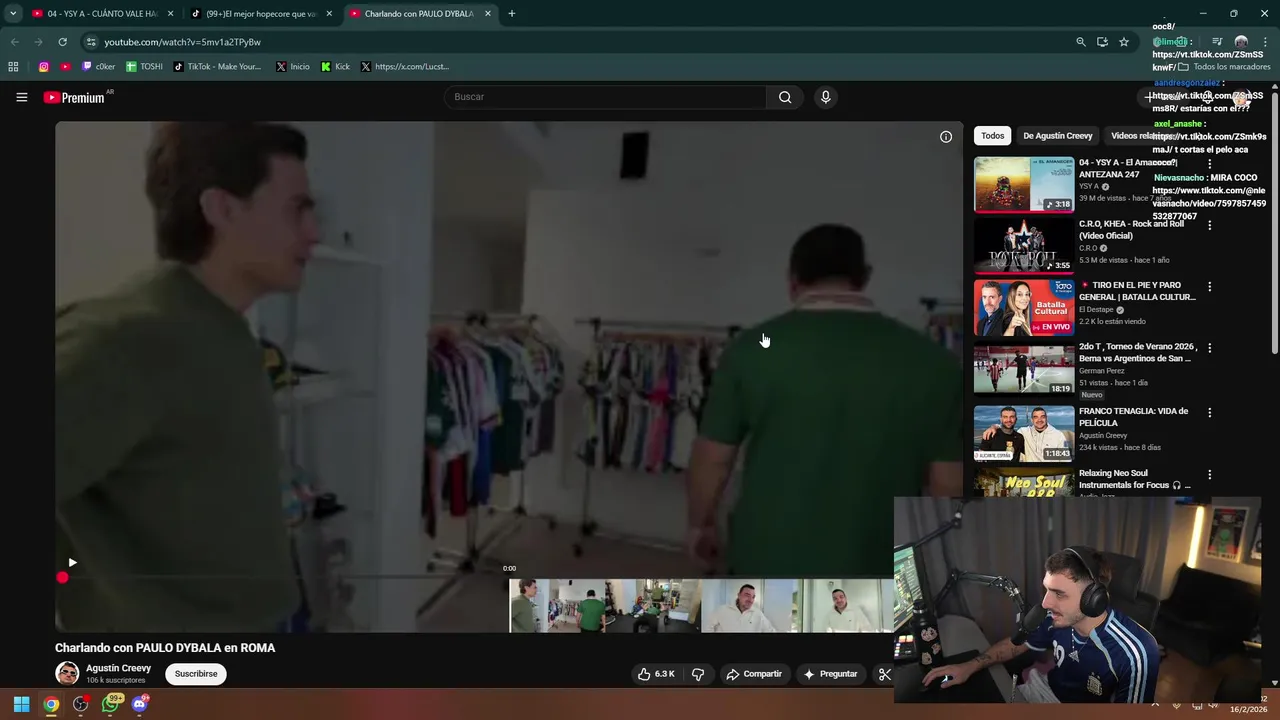The image size is (1280, 720).
Task: Open the Kick bookmark
Action: [x=335, y=67]
